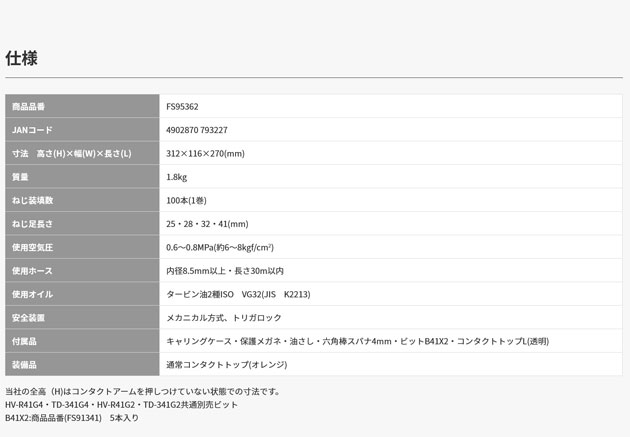Click the B41X2:商品品番(FS91341) 5本入り line

[x=72, y=418]
